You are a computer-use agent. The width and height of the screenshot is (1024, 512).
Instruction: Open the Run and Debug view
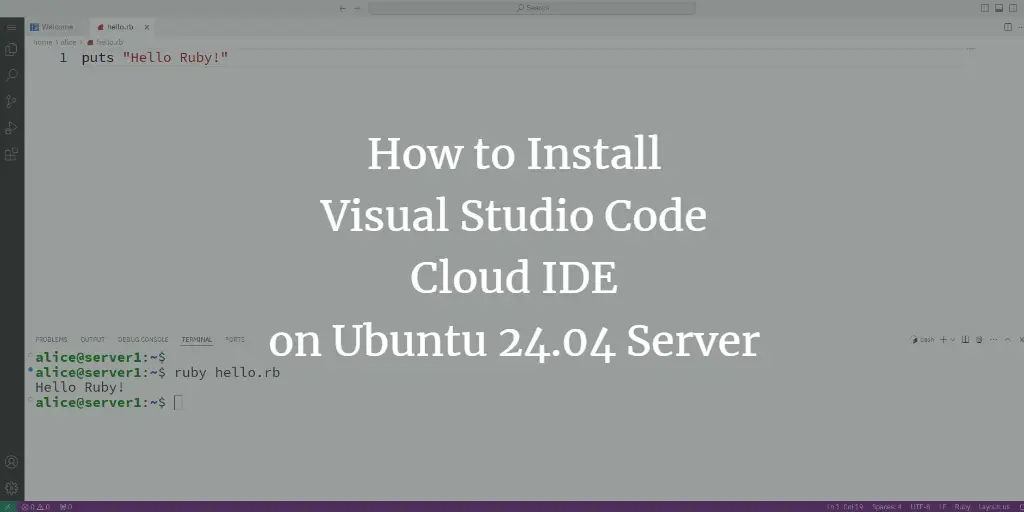[11, 128]
